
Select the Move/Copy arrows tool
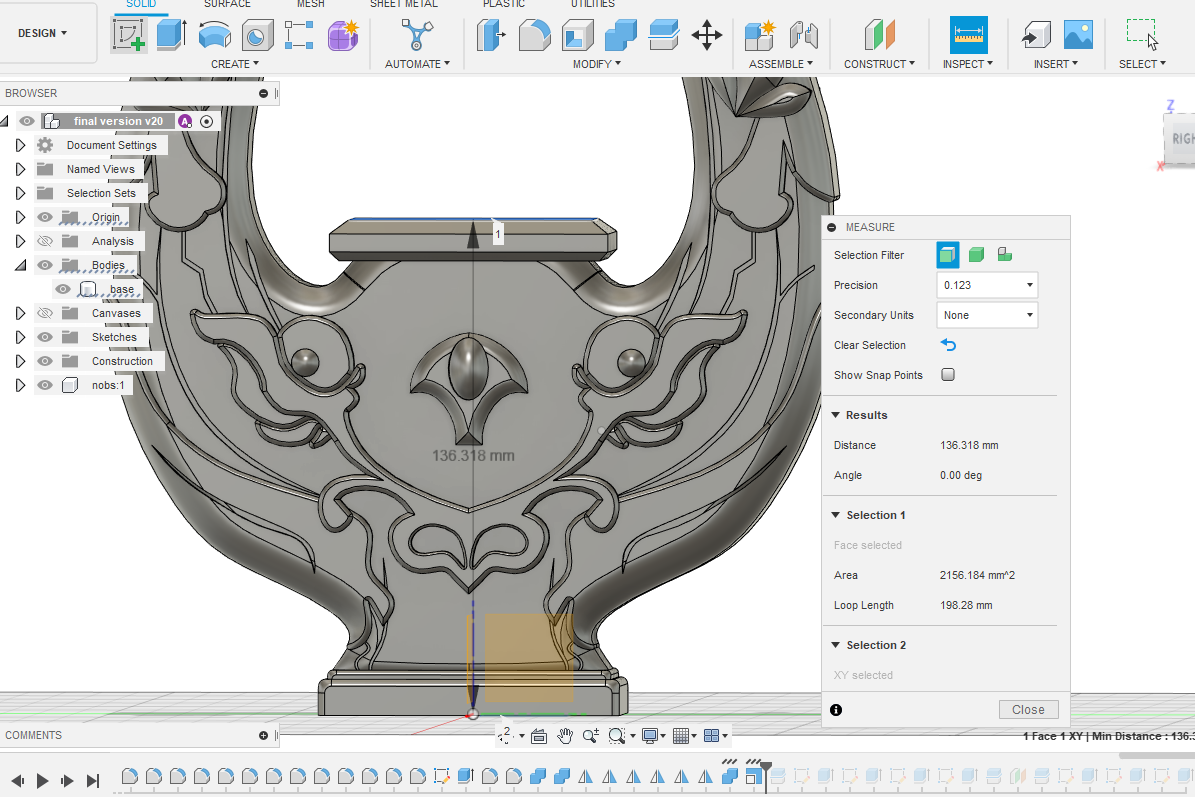pyautogui.click(x=707, y=35)
